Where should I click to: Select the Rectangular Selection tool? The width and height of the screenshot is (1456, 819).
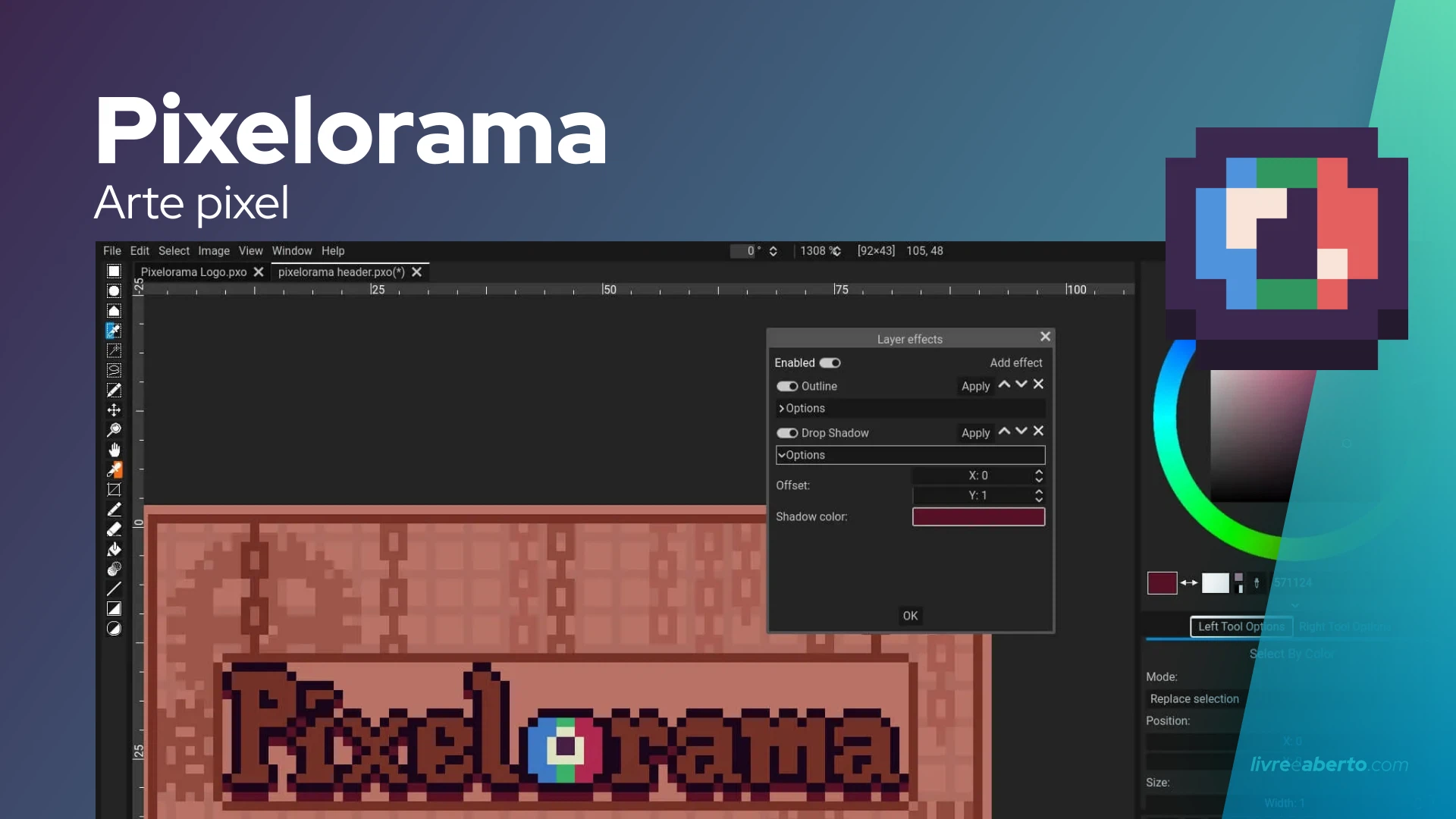click(114, 271)
